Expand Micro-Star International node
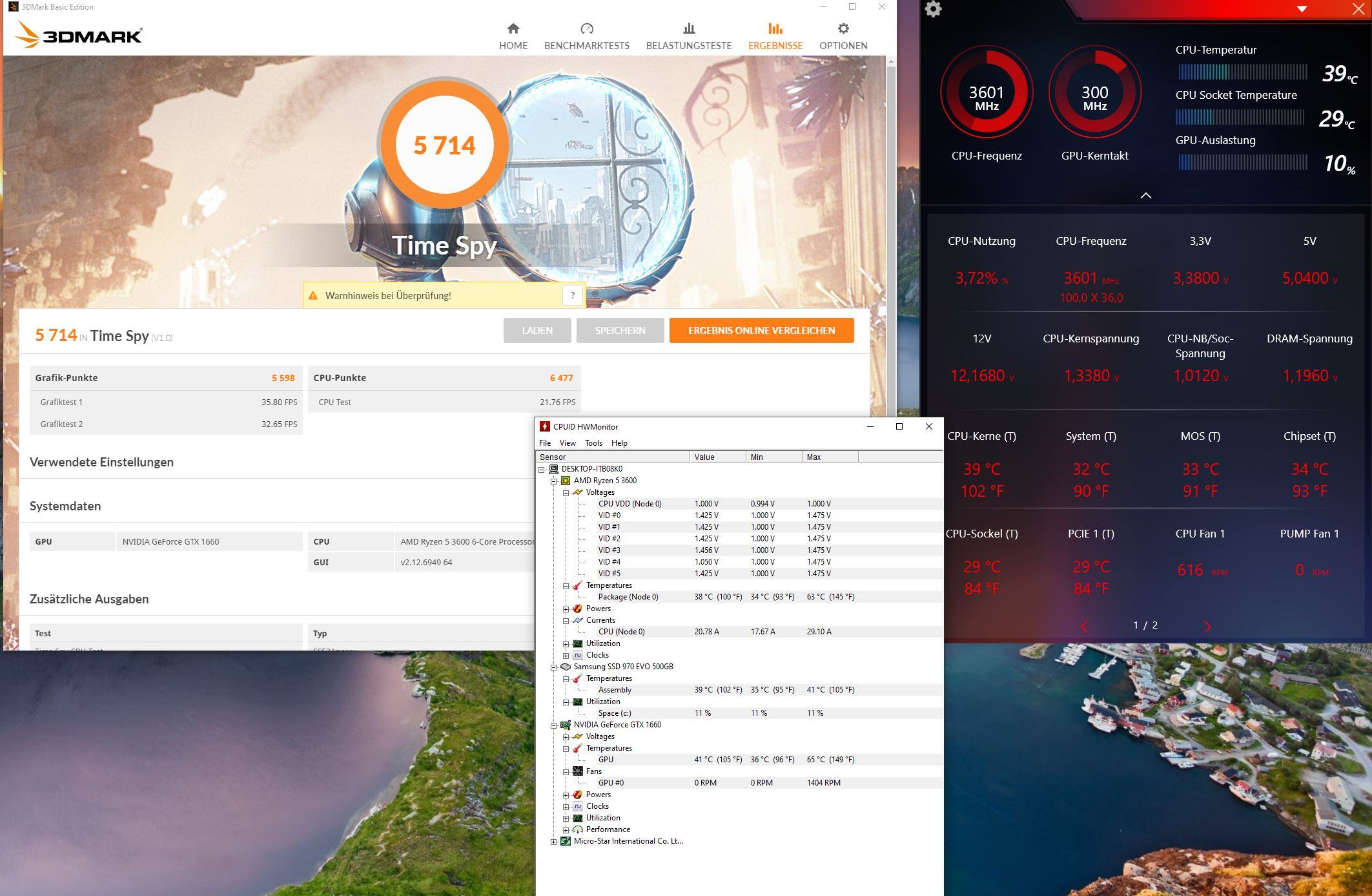The width and height of the screenshot is (1372, 896). tap(553, 842)
